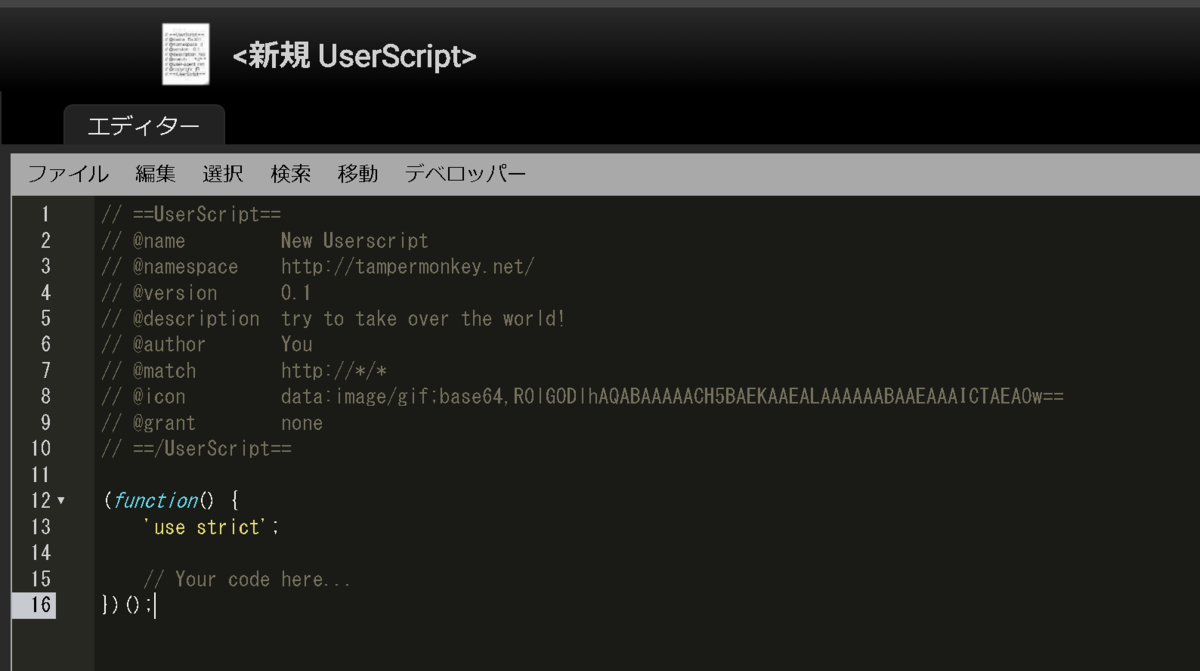The height and width of the screenshot is (671, 1200).
Task: Open the 選択 menu
Action: (x=223, y=174)
